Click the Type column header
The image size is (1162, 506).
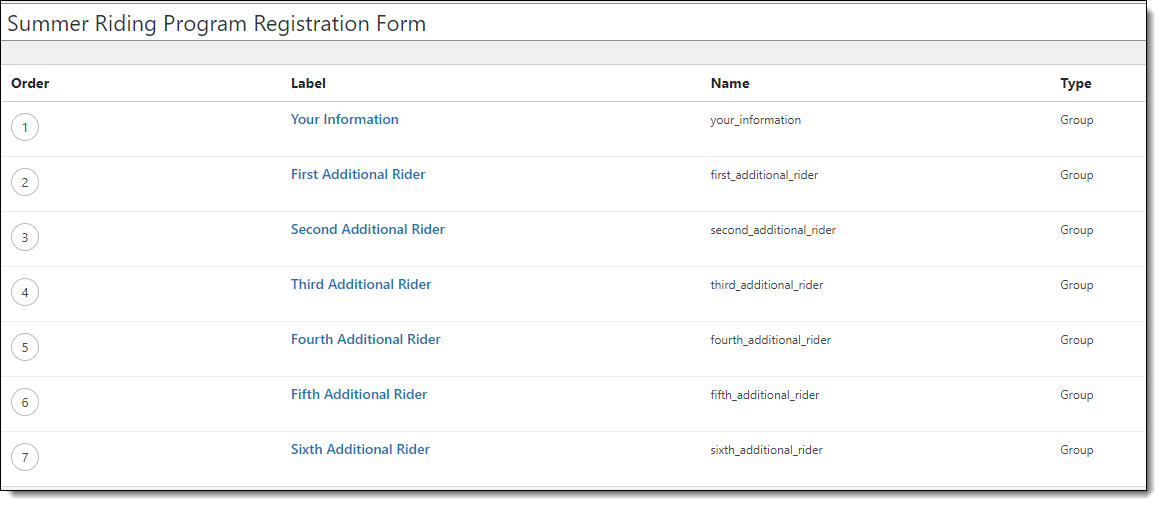1076,83
